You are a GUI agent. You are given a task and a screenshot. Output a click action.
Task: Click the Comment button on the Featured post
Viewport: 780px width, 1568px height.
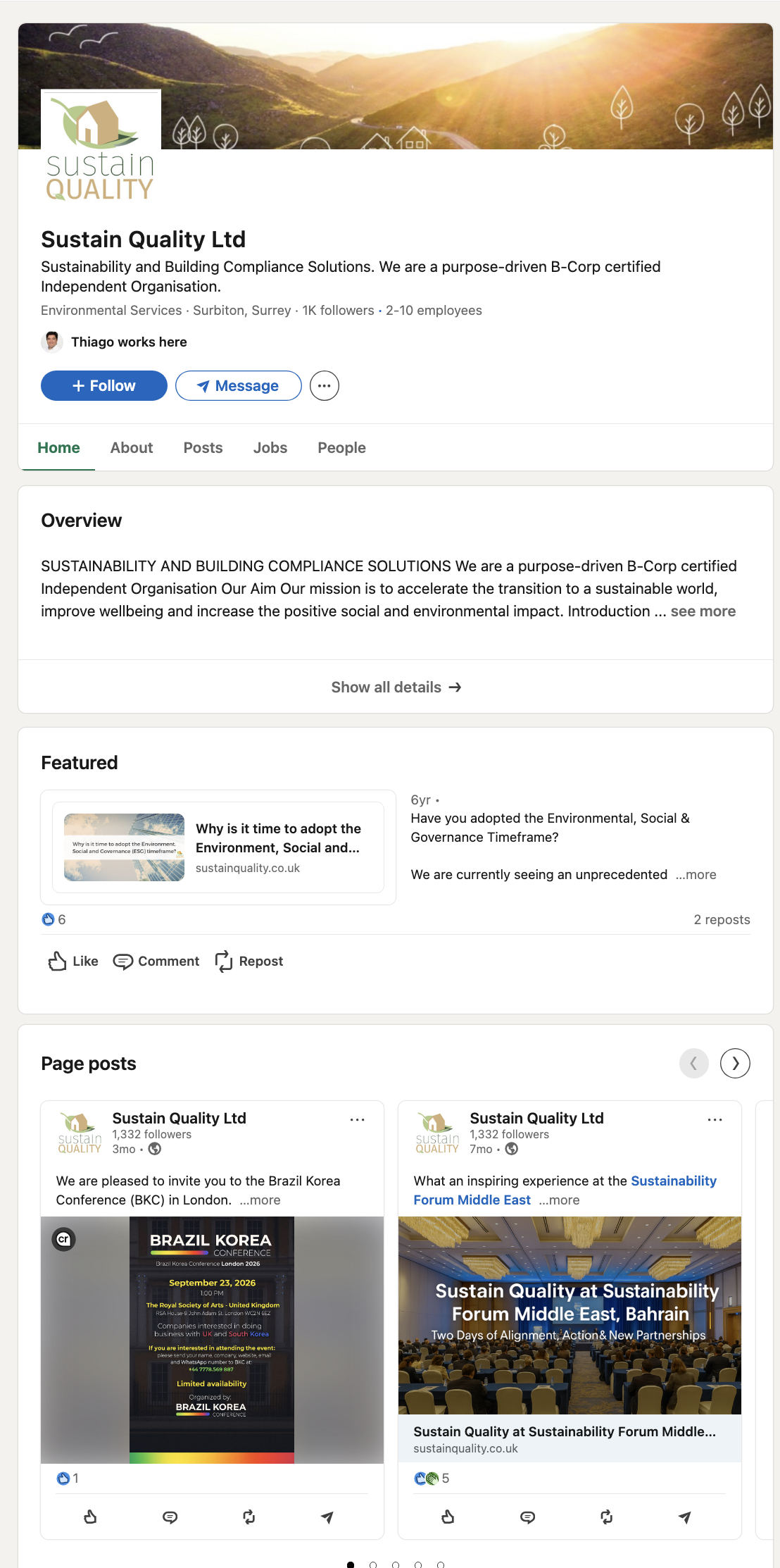tap(156, 961)
